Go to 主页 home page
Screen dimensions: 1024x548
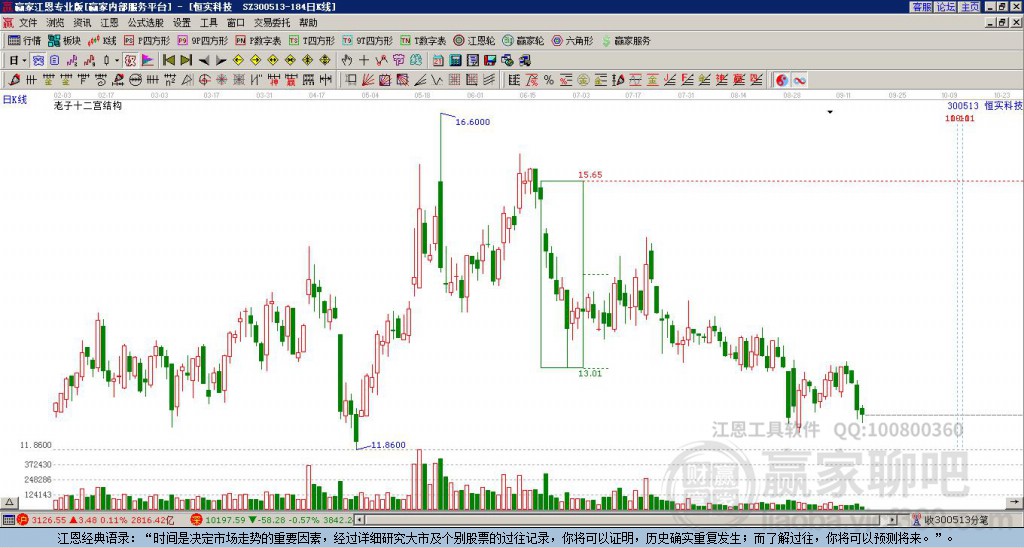click(969, 7)
